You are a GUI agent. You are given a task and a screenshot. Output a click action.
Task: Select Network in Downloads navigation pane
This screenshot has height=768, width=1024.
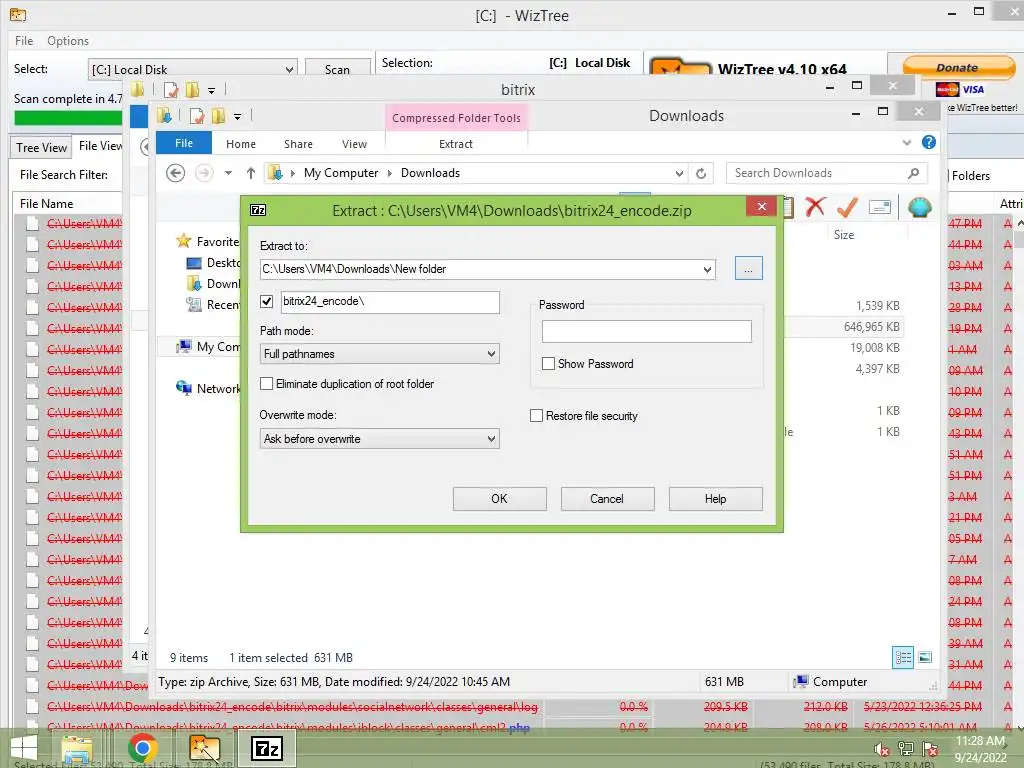208,389
